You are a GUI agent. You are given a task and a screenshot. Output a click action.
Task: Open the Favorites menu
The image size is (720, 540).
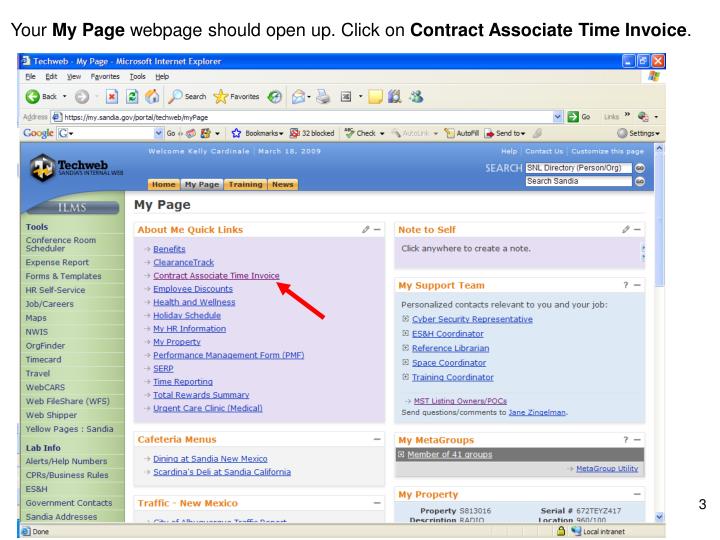tap(105, 76)
